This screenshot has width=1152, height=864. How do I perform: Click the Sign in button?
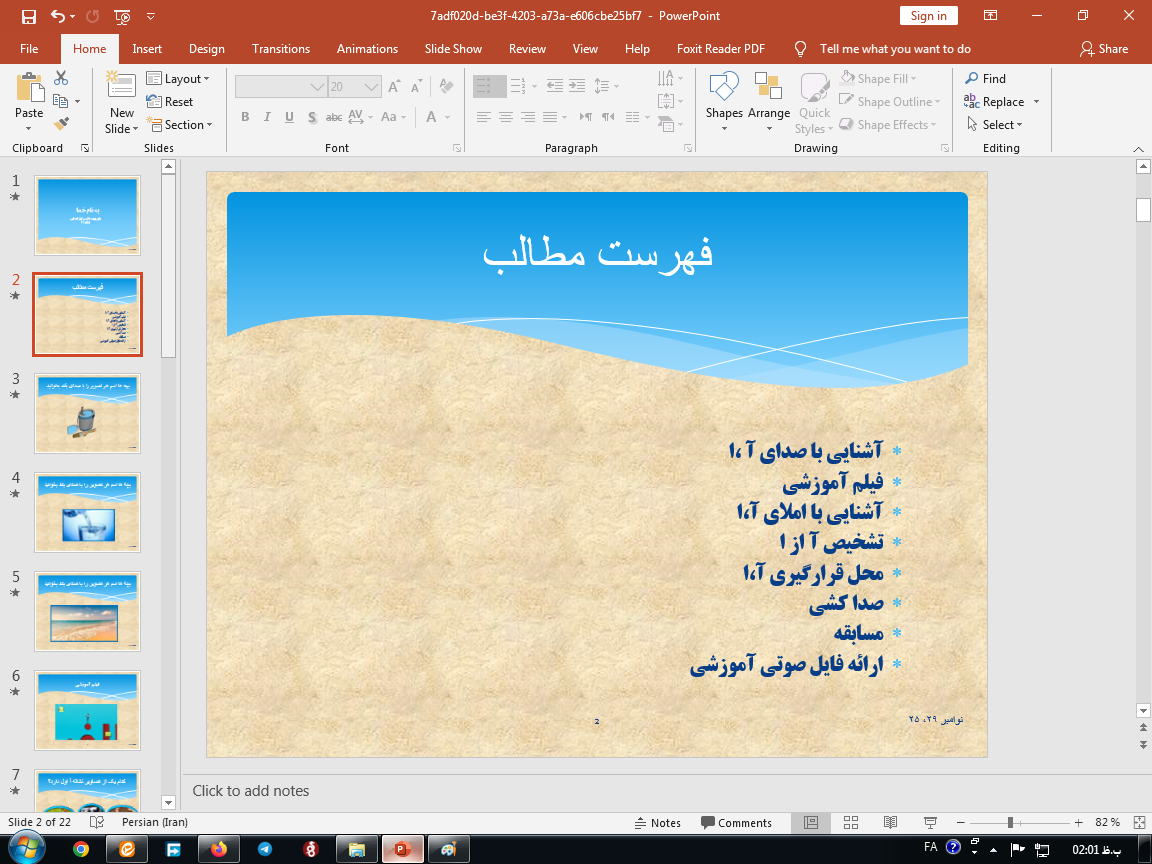pyautogui.click(x=928, y=16)
